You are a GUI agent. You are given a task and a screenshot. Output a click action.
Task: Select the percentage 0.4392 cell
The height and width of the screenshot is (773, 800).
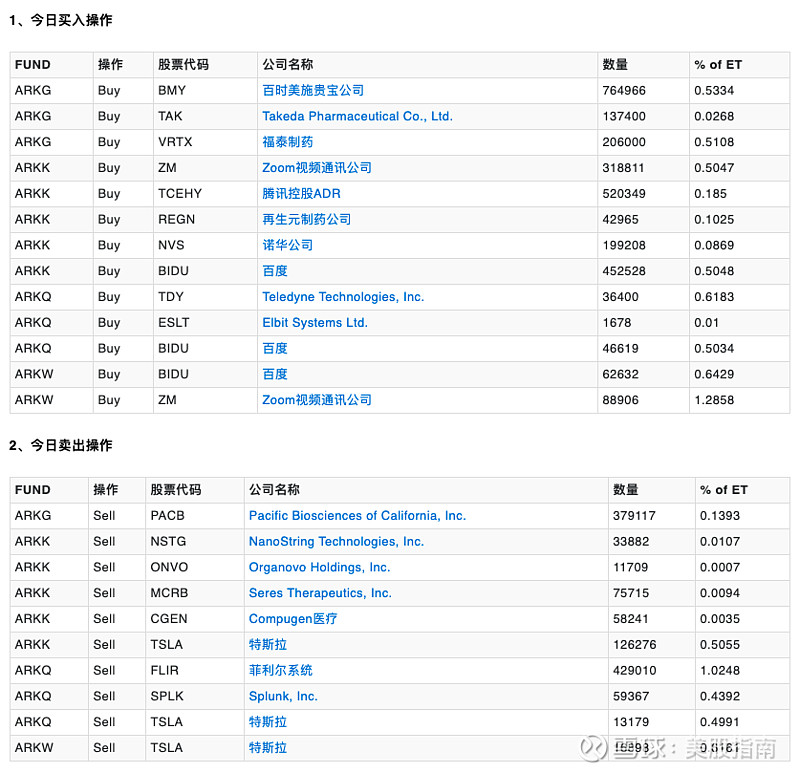click(x=742, y=696)
